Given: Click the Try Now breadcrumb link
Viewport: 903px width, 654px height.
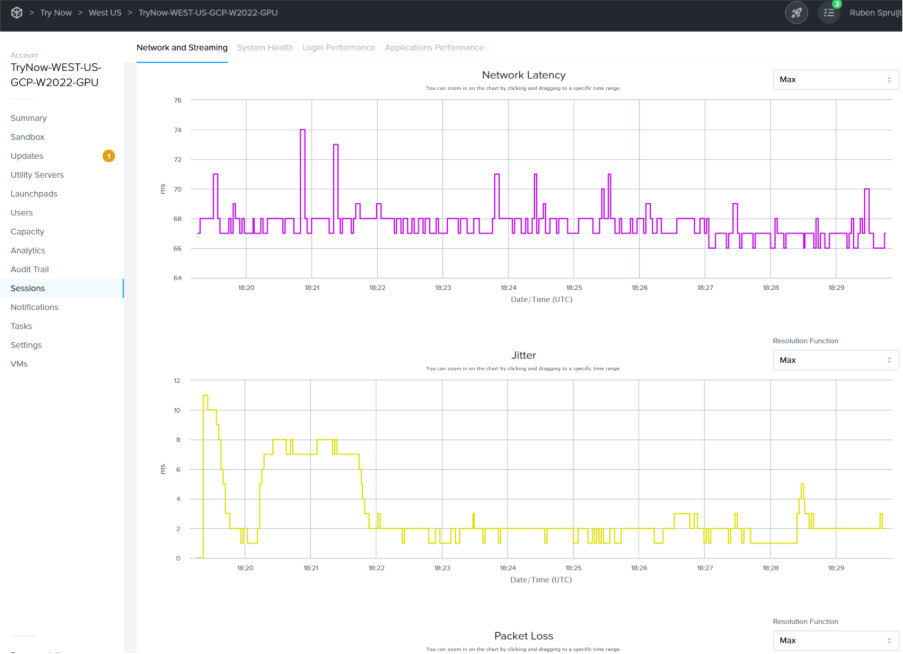Looking at the screenshot, I should 56,13.
